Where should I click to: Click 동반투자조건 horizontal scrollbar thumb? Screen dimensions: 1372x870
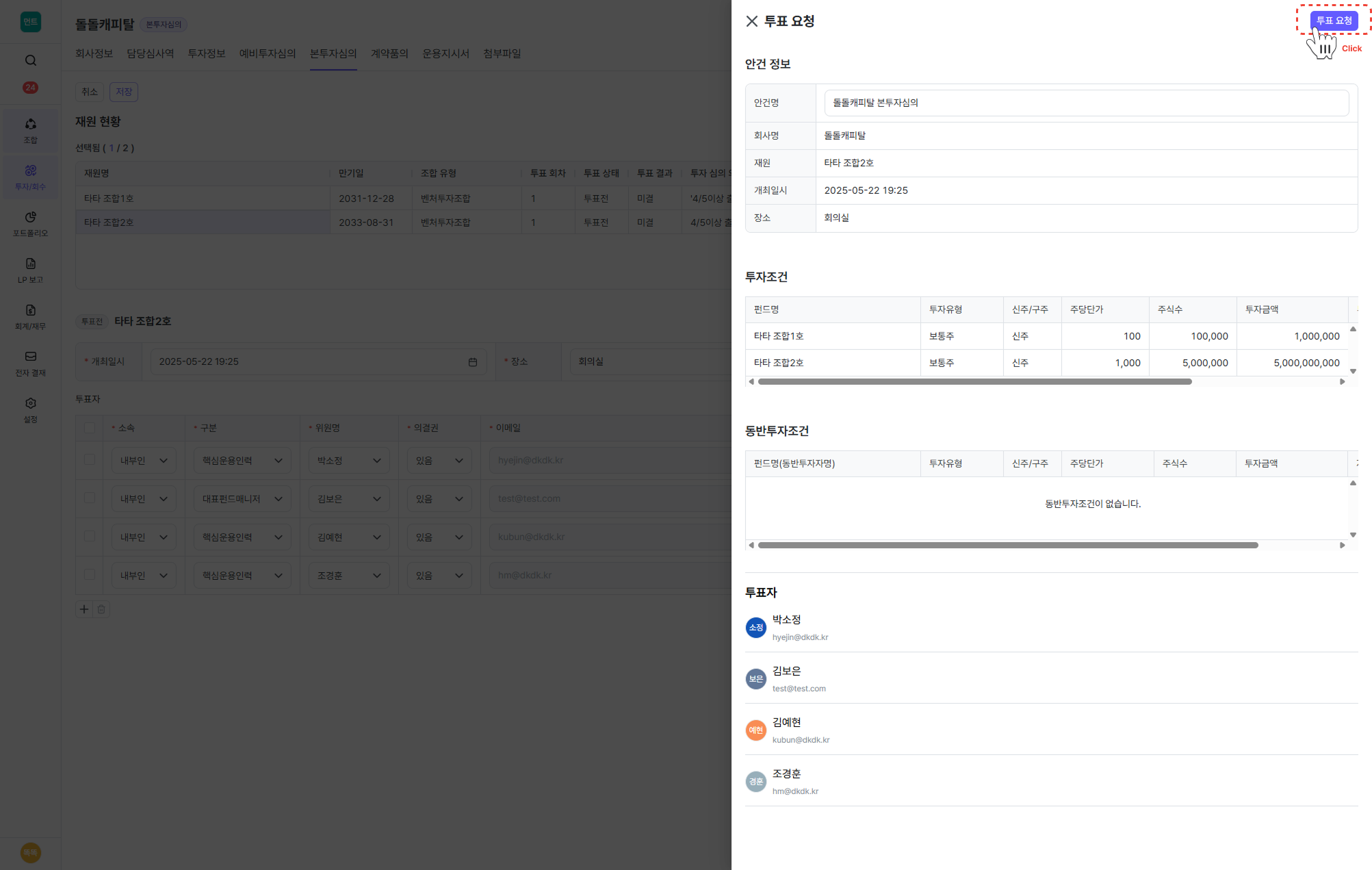pos(1008,546)
